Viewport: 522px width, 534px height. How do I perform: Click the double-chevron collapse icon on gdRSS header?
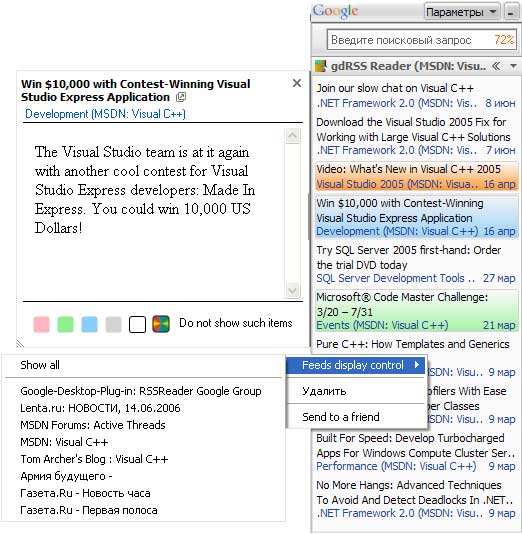pyautogui.click(x=496, y=66)
